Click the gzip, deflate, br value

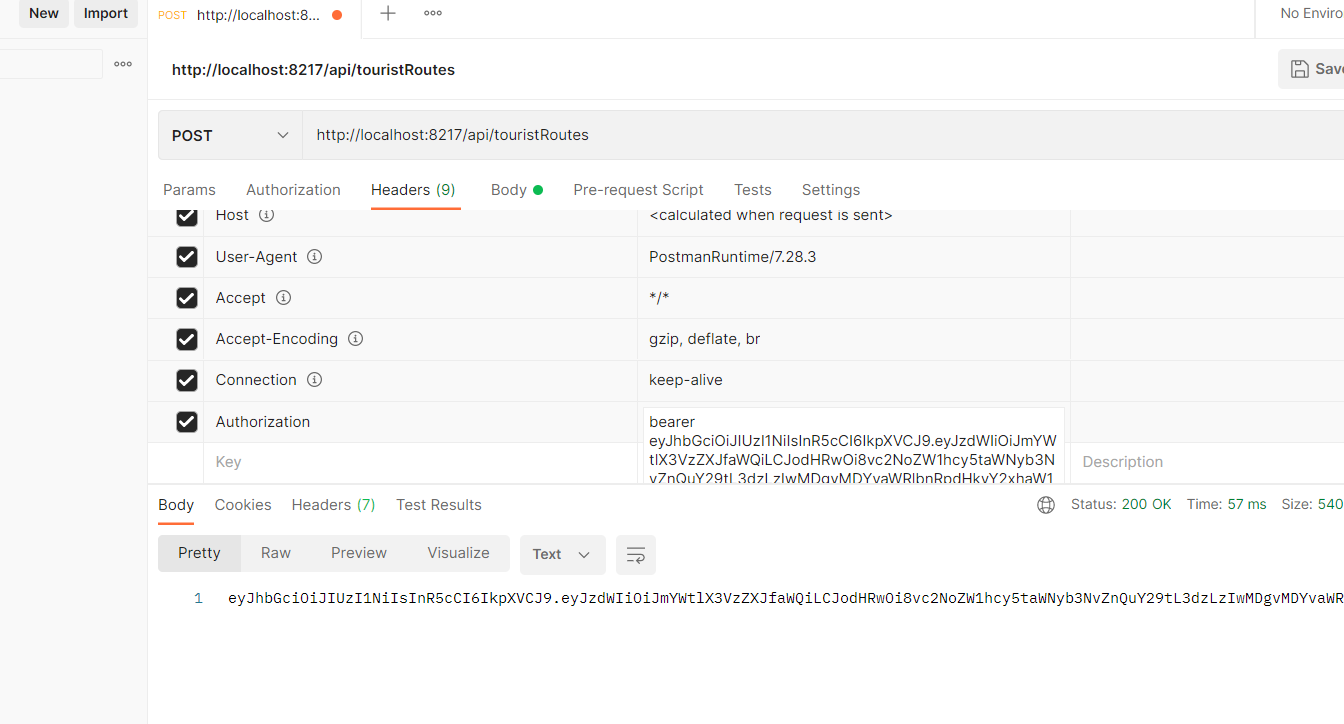point(704,339)
